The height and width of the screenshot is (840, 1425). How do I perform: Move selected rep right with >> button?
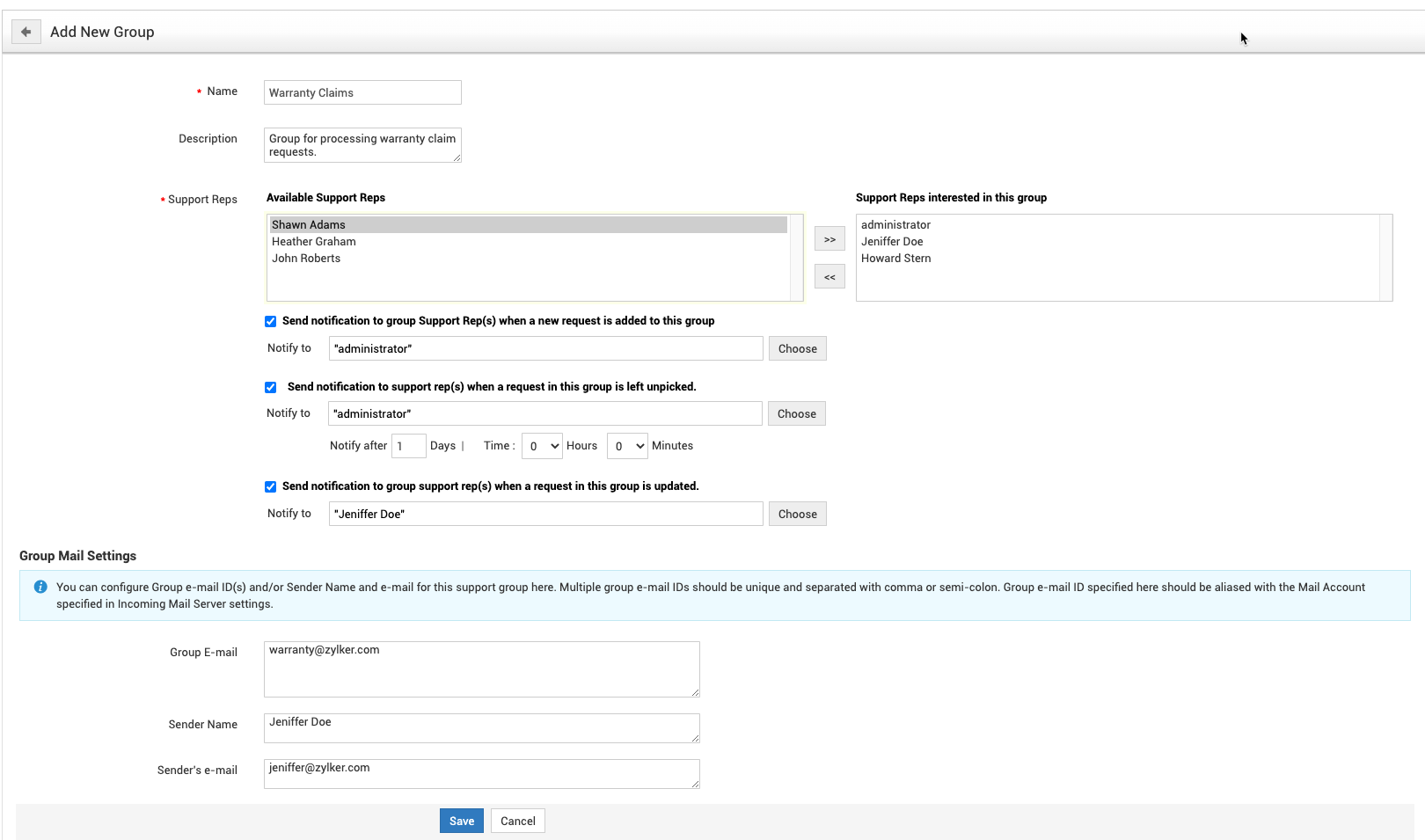[829, 239]
